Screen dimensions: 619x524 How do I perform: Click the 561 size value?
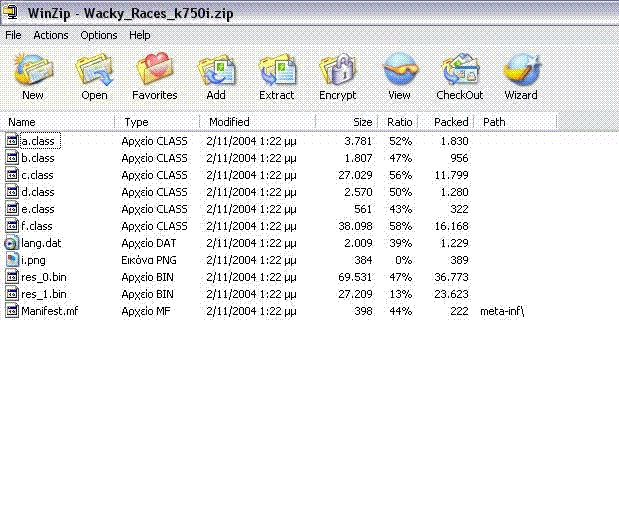pos(363,209)
